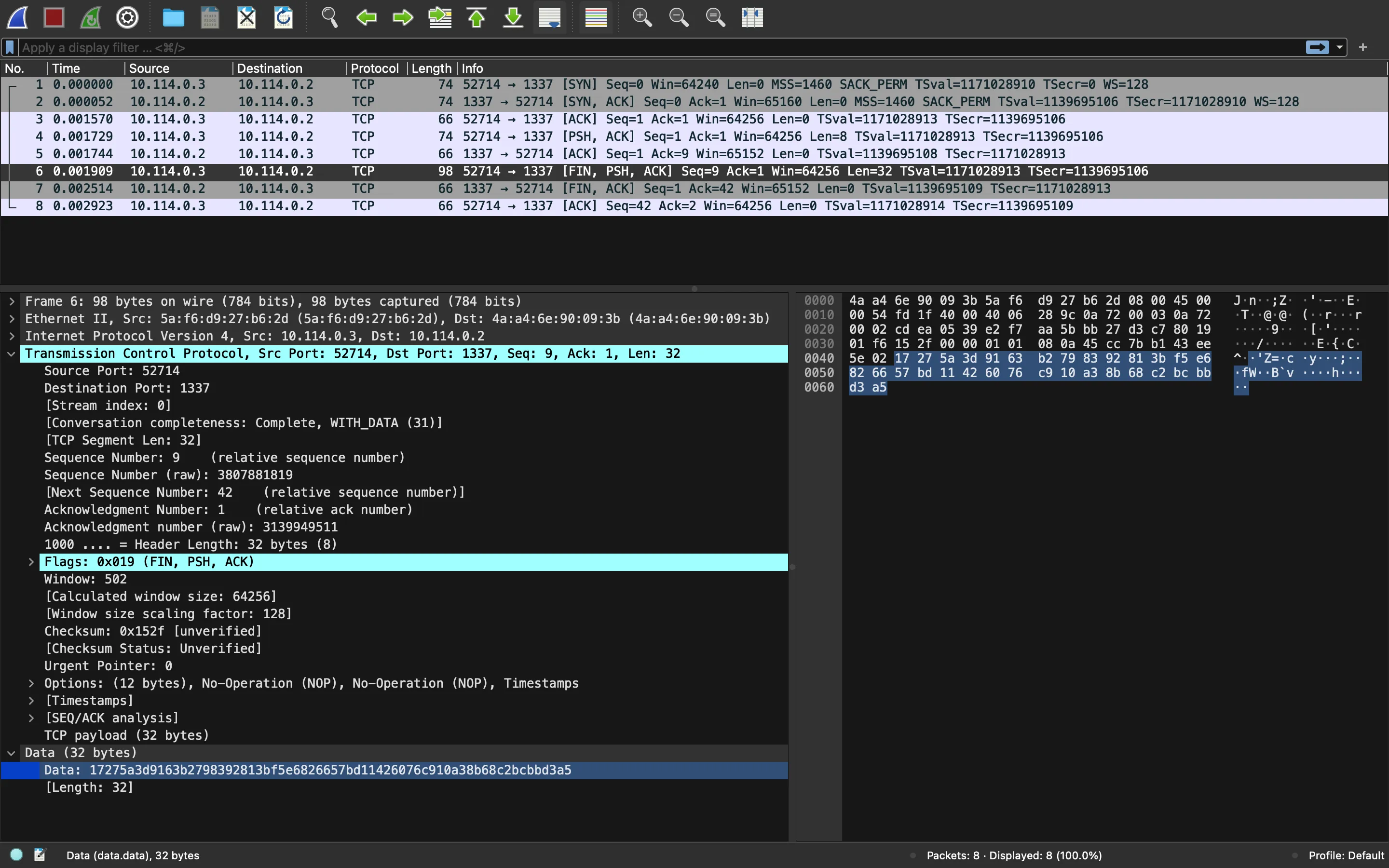Select packet 7 FIN, ACK row
This screenshot has width=1389, height=868.
point(694,188)
